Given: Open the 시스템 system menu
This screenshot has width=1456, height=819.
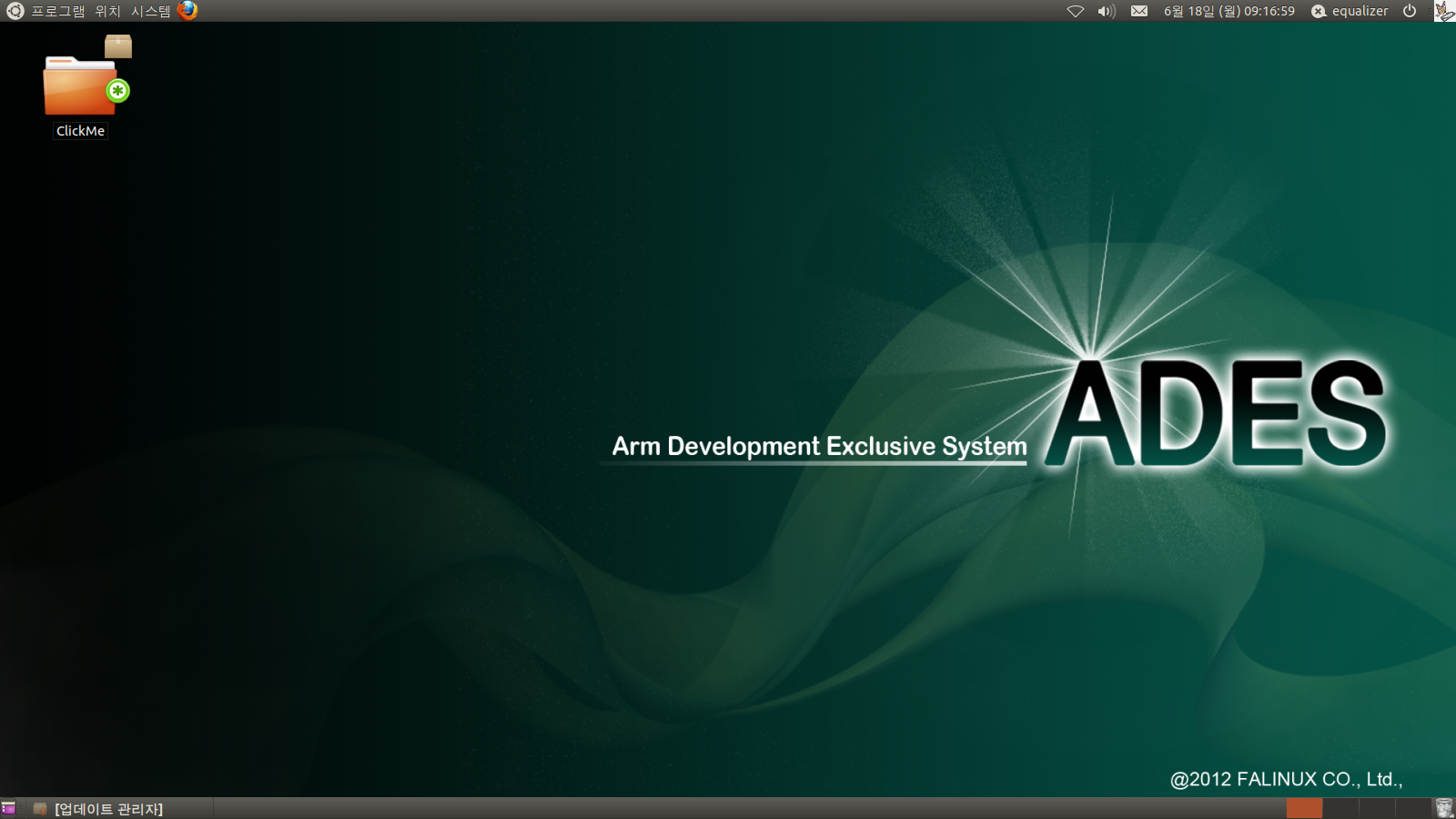Looking at the screenshot, I should 150,11.
